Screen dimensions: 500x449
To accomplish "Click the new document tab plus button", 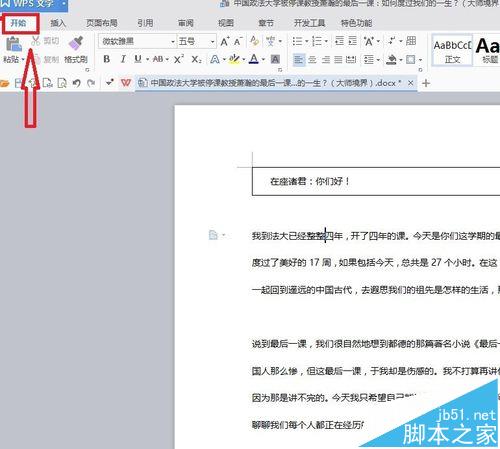I will [426, 83].
